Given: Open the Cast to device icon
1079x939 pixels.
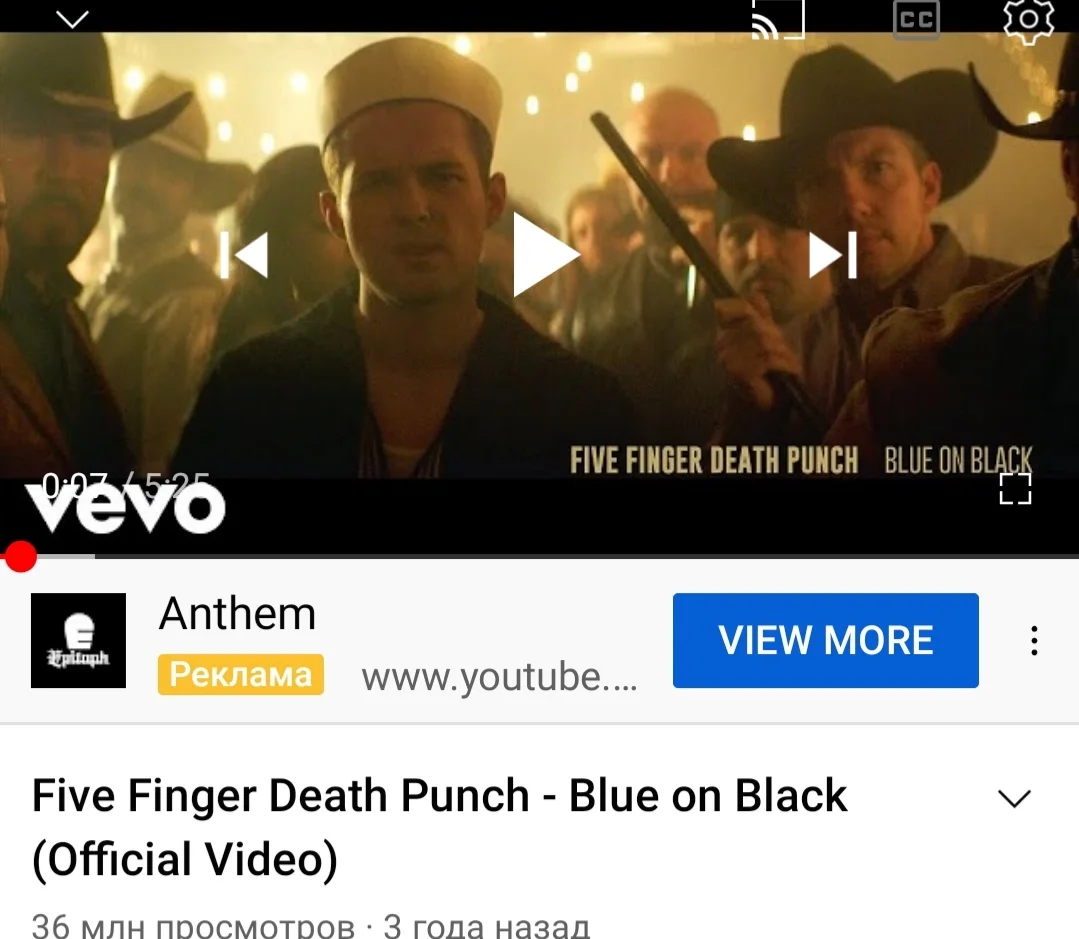Looking at the screenshot, I should point(778,19).
